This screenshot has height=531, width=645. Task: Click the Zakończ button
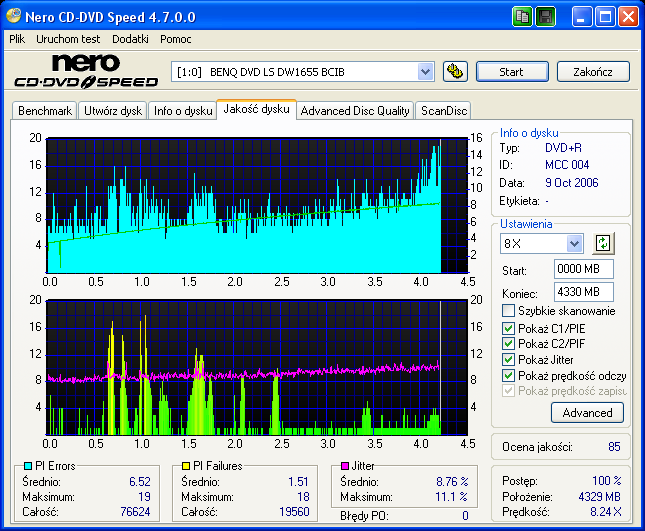pyautogui.click(x=593, y=72)
